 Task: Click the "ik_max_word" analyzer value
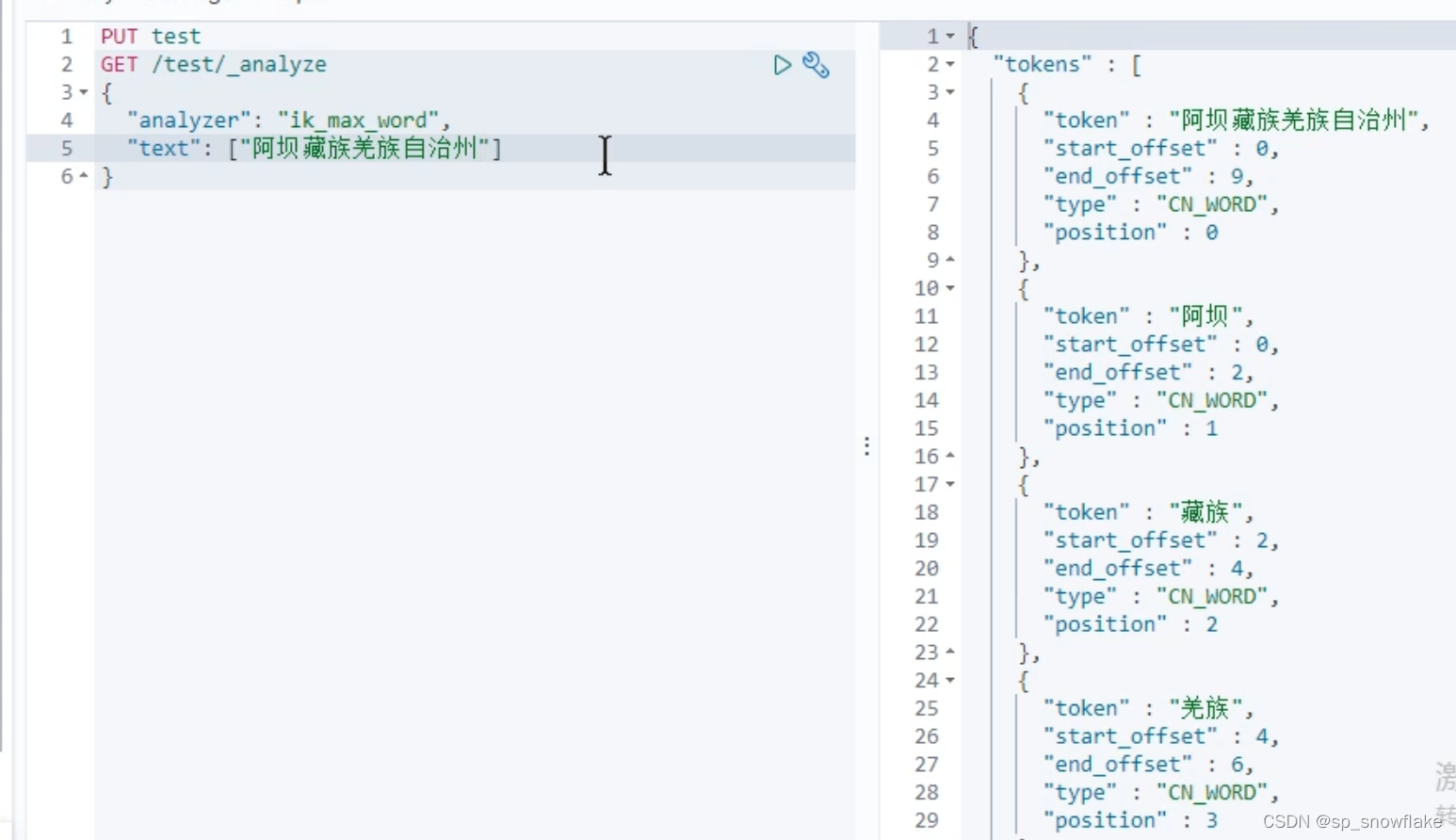[x=358, y=121]
